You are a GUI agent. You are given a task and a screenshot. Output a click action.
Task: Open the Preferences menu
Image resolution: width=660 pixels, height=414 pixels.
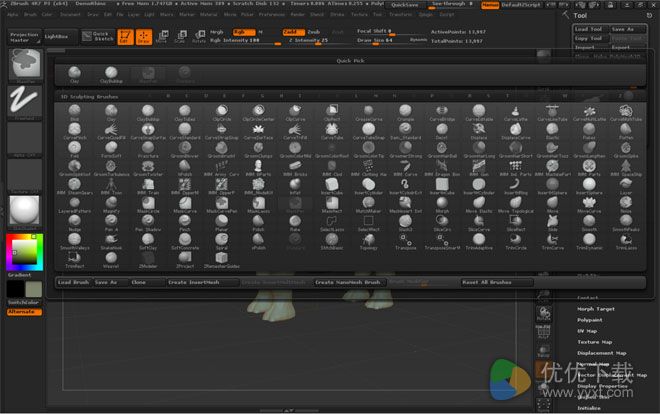pyautogui.click(x=271, y=14)
